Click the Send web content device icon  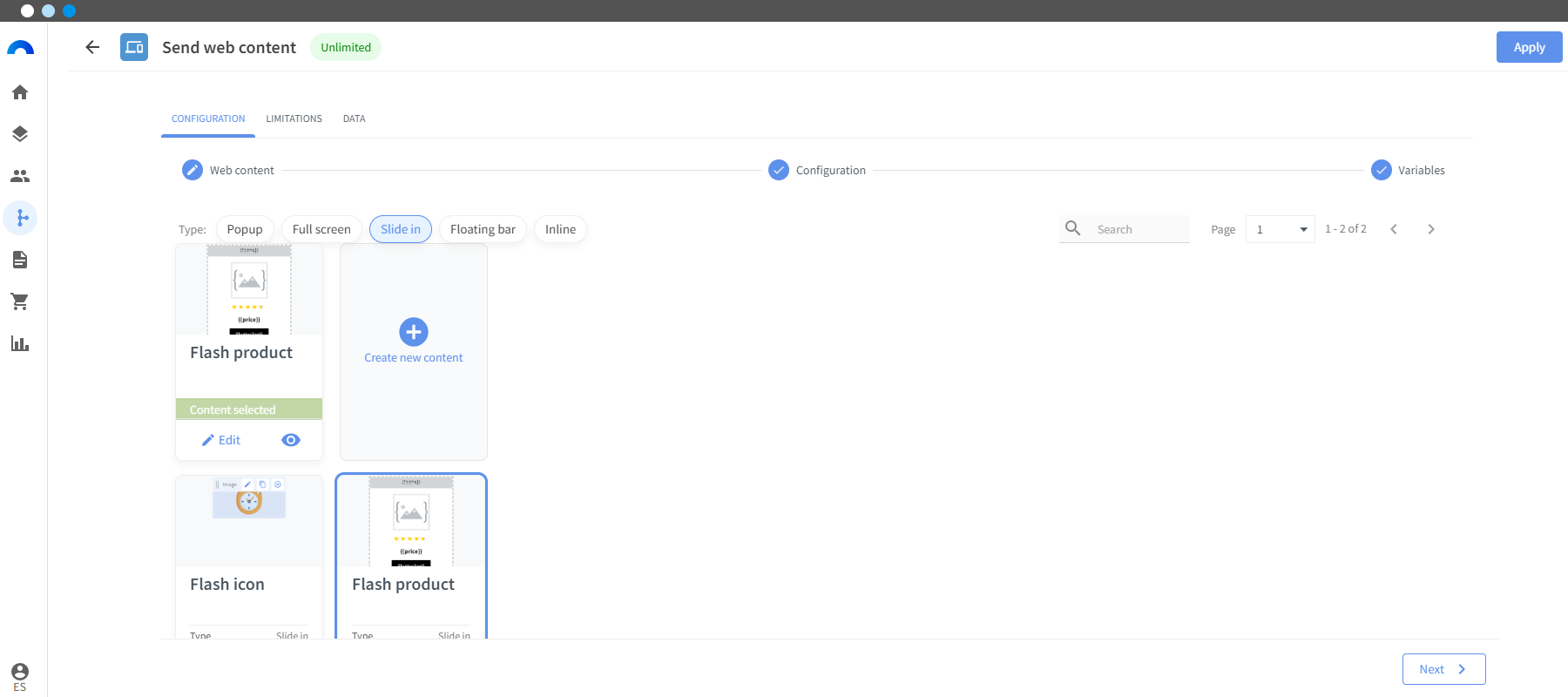point(134,47)
